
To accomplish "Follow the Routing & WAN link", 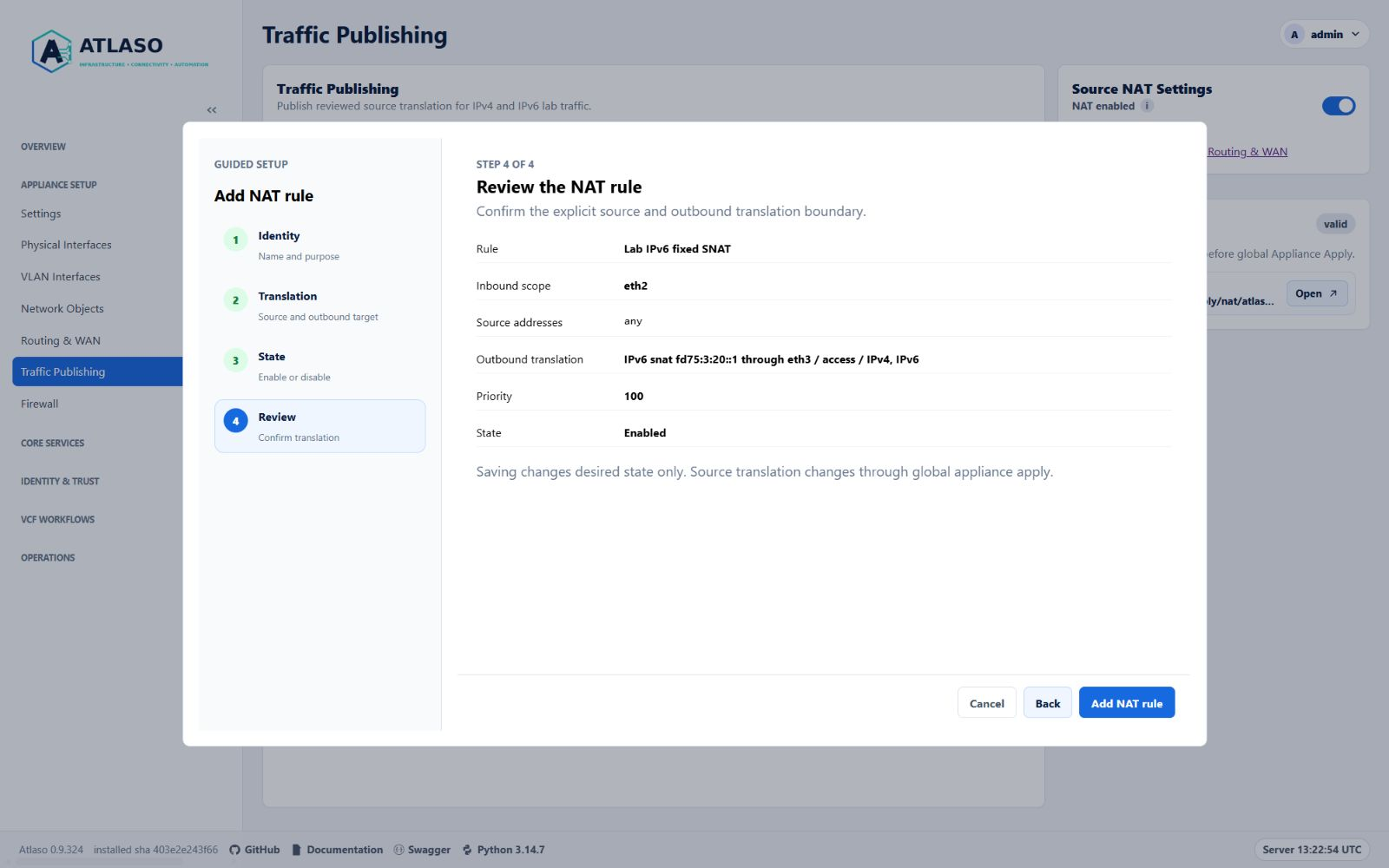I will (1247, 152).
